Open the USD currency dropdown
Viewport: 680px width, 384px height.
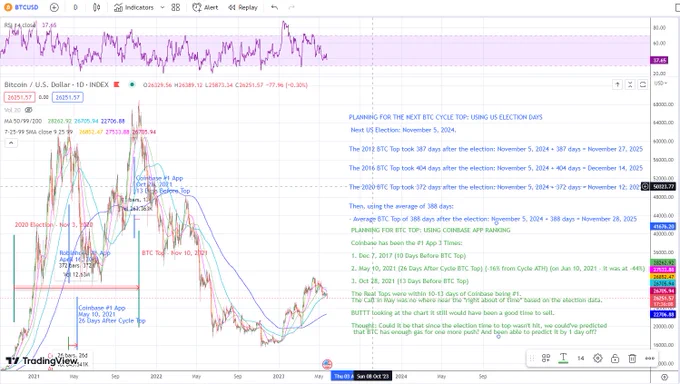point(661,83)
